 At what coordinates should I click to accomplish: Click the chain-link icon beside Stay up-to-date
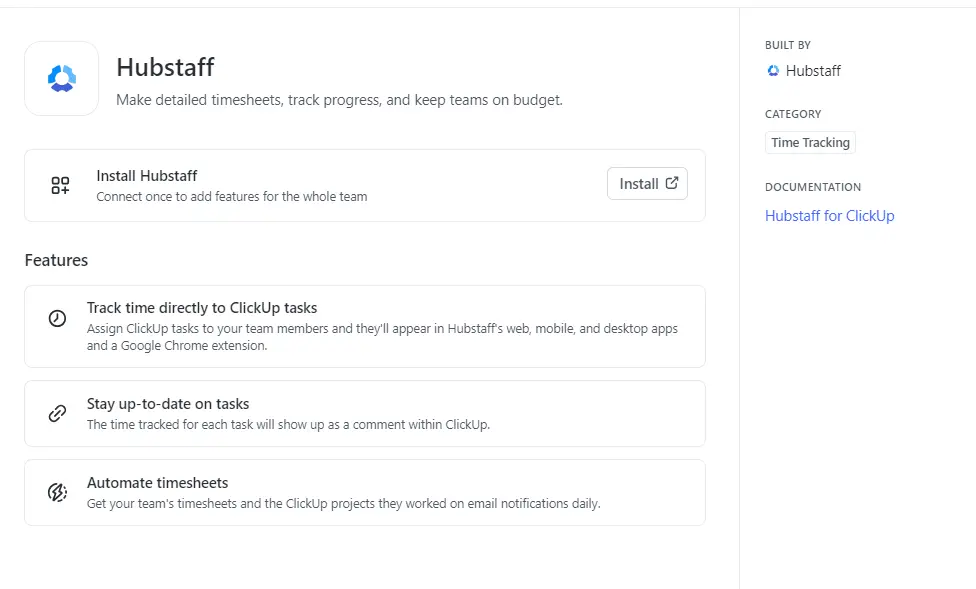(57, 412)
